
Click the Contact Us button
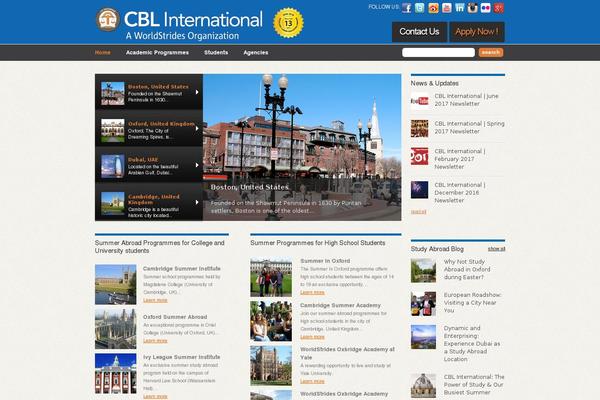pyautogui.click(x=419, y=32)
